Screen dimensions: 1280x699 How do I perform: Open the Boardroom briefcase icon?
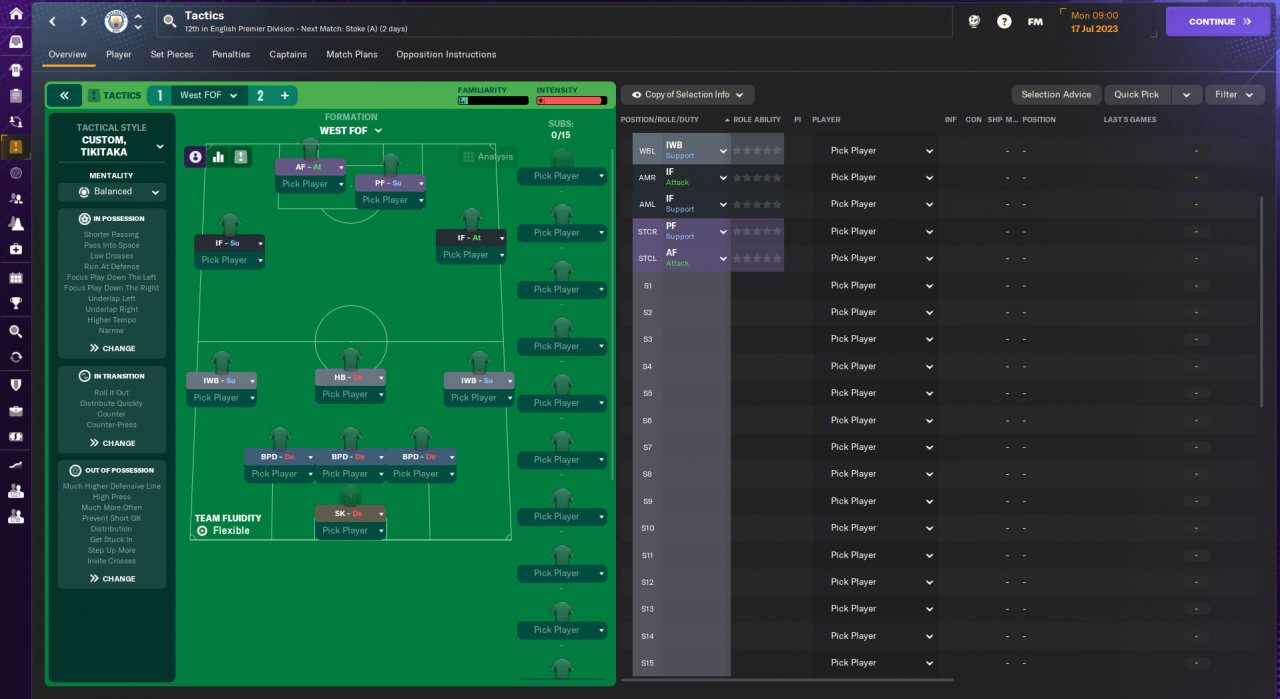pyautogui.click(x=15, y=411)
